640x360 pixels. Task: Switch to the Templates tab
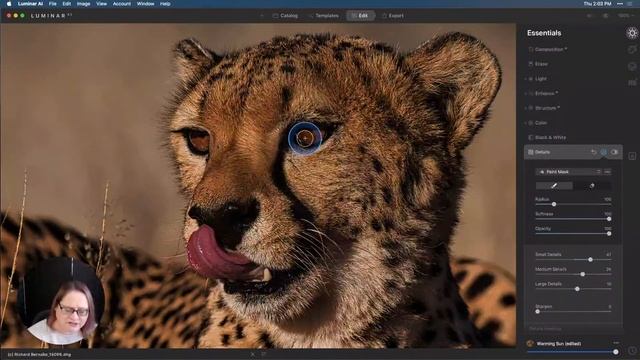click(324, 16)
